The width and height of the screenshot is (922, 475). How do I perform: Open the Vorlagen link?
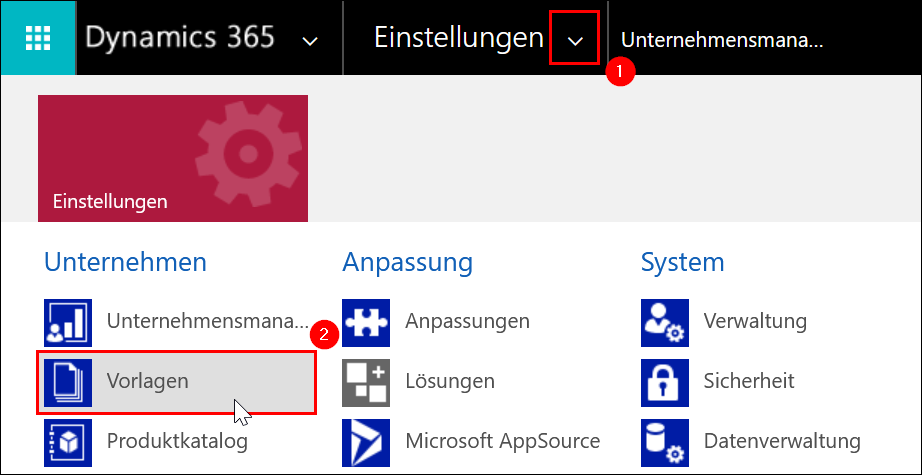click(x=148, y=381)
